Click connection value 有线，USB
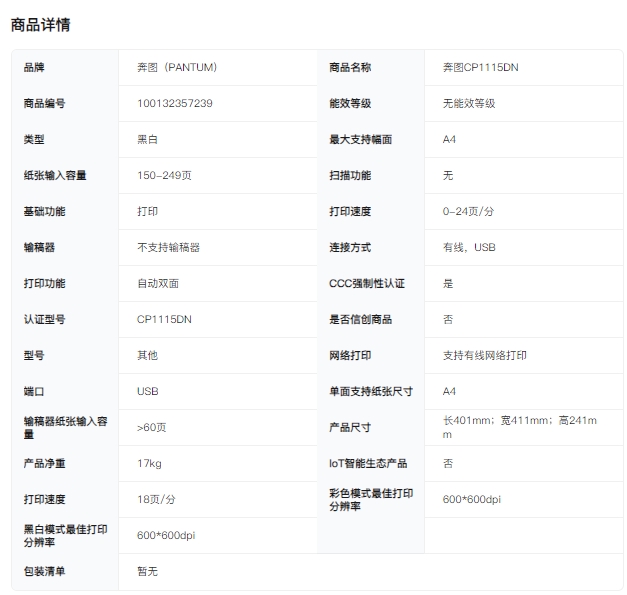The width and height of the screenshot is (627, 595). pos(469,247)
